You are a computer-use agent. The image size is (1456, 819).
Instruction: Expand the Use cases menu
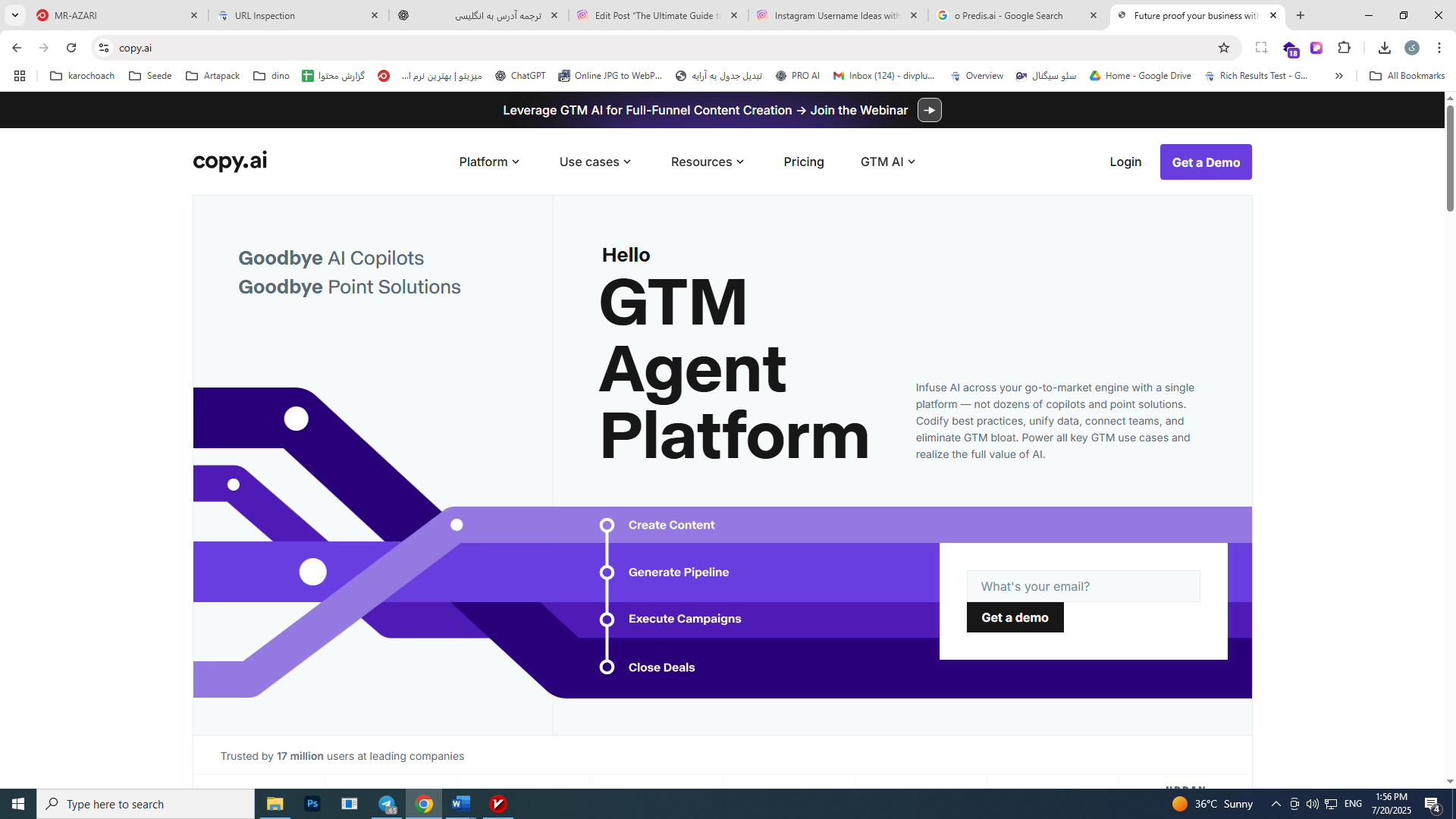(x=595, y=162)
